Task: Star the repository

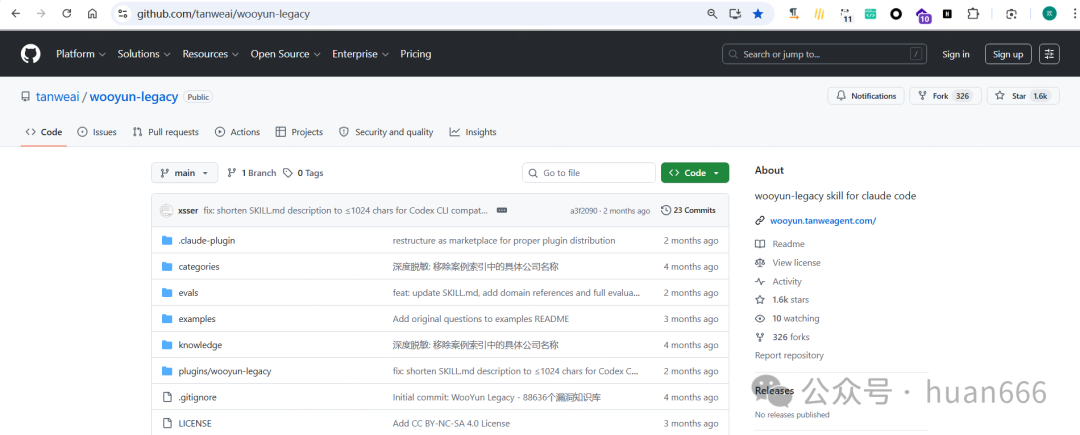Action: 1022,96
